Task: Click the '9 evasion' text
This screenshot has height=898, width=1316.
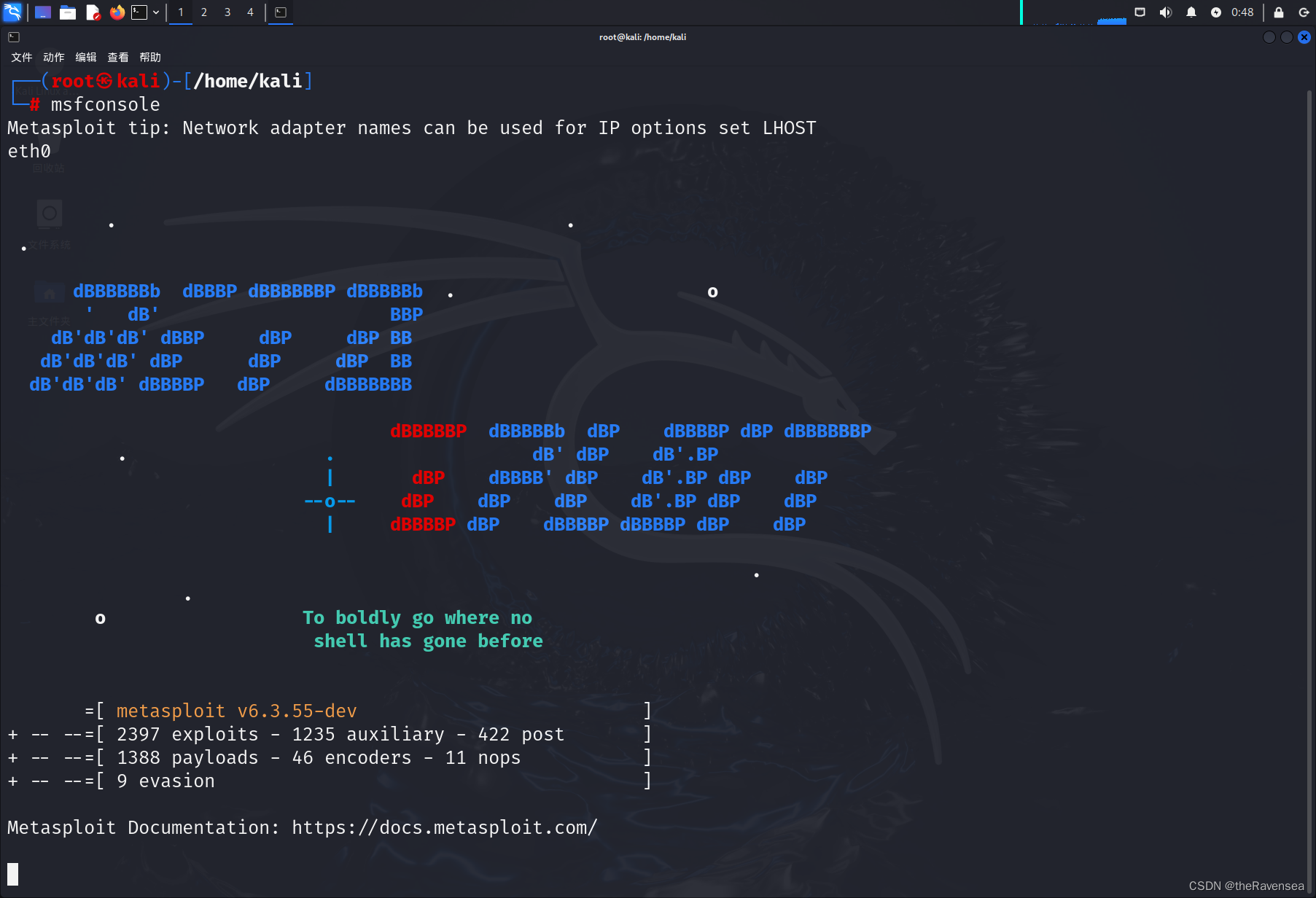Action: tap(166, 781)
